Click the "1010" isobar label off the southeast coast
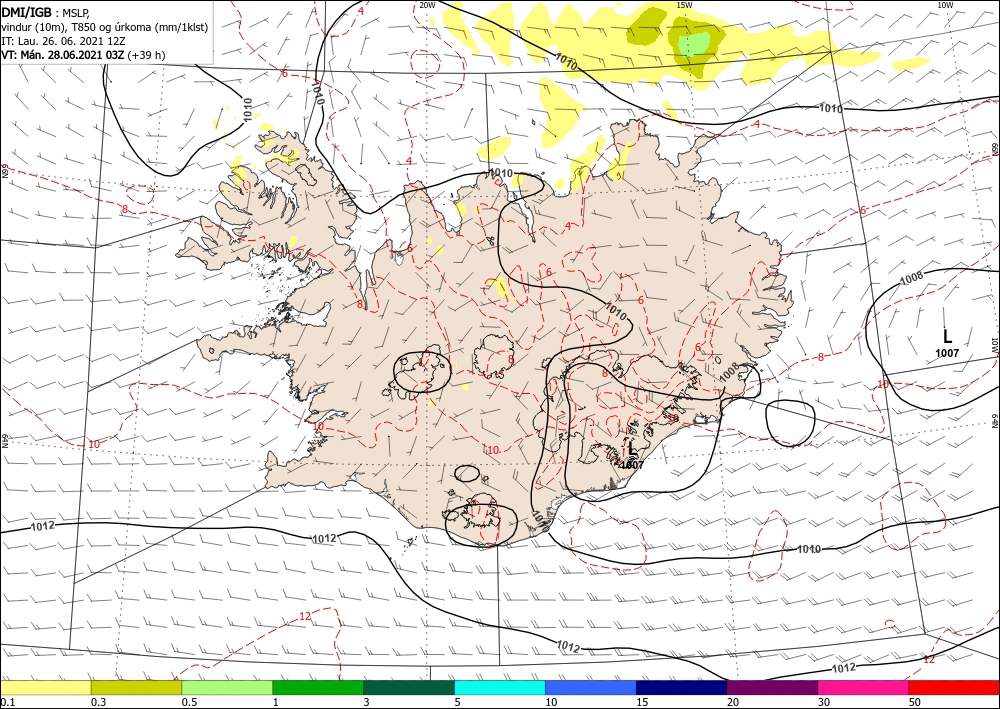This screenshot has height=709, width=1000. 809,549
